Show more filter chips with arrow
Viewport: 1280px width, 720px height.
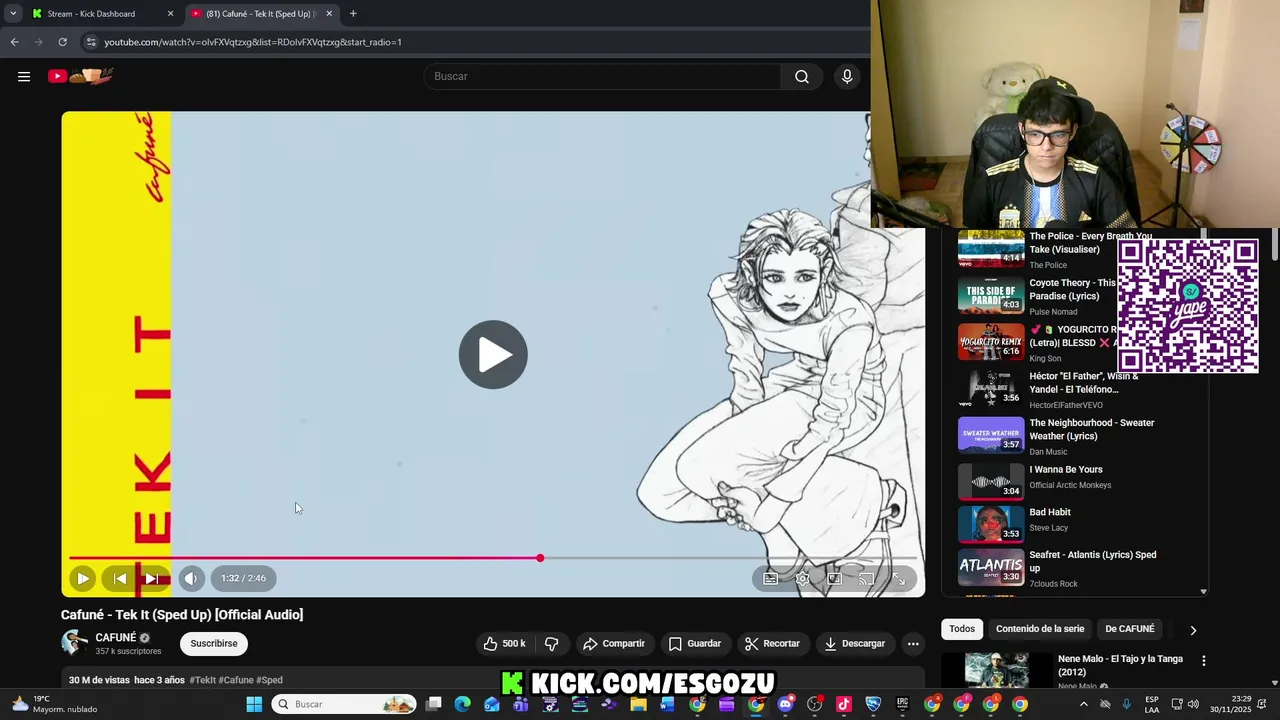tap(1192, 630)
